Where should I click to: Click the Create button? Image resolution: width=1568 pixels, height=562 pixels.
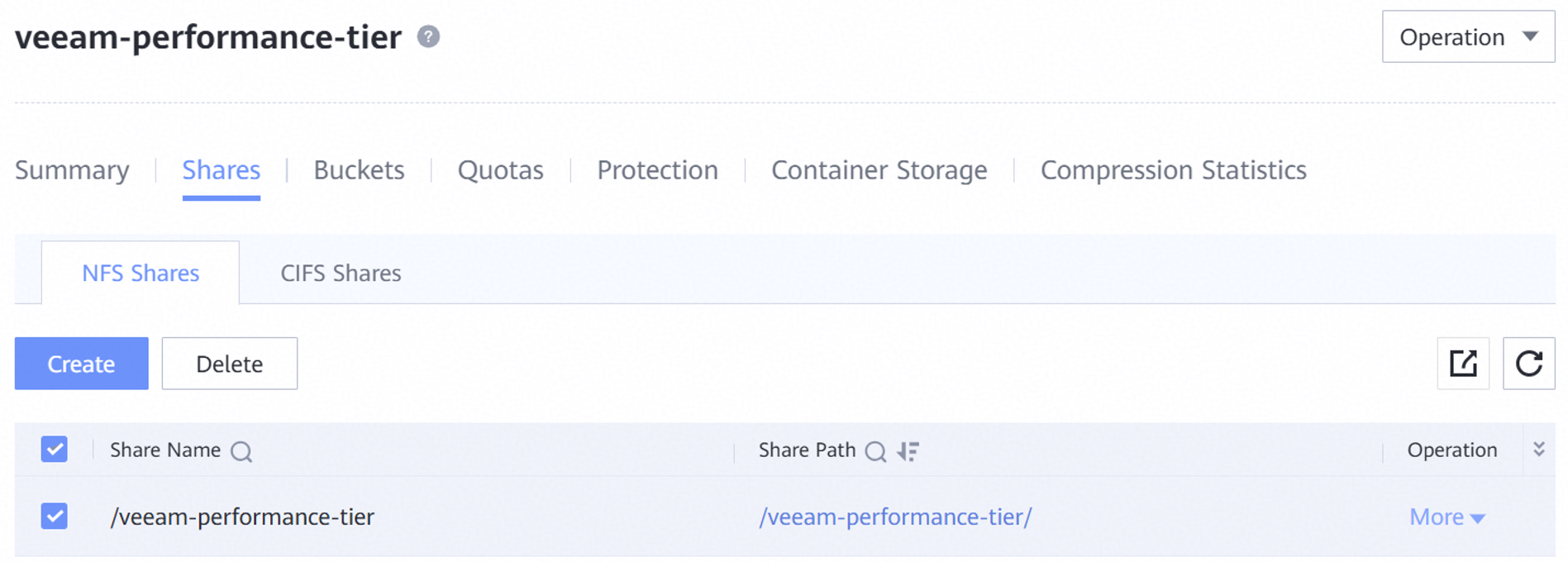click(x=81, y=363)
